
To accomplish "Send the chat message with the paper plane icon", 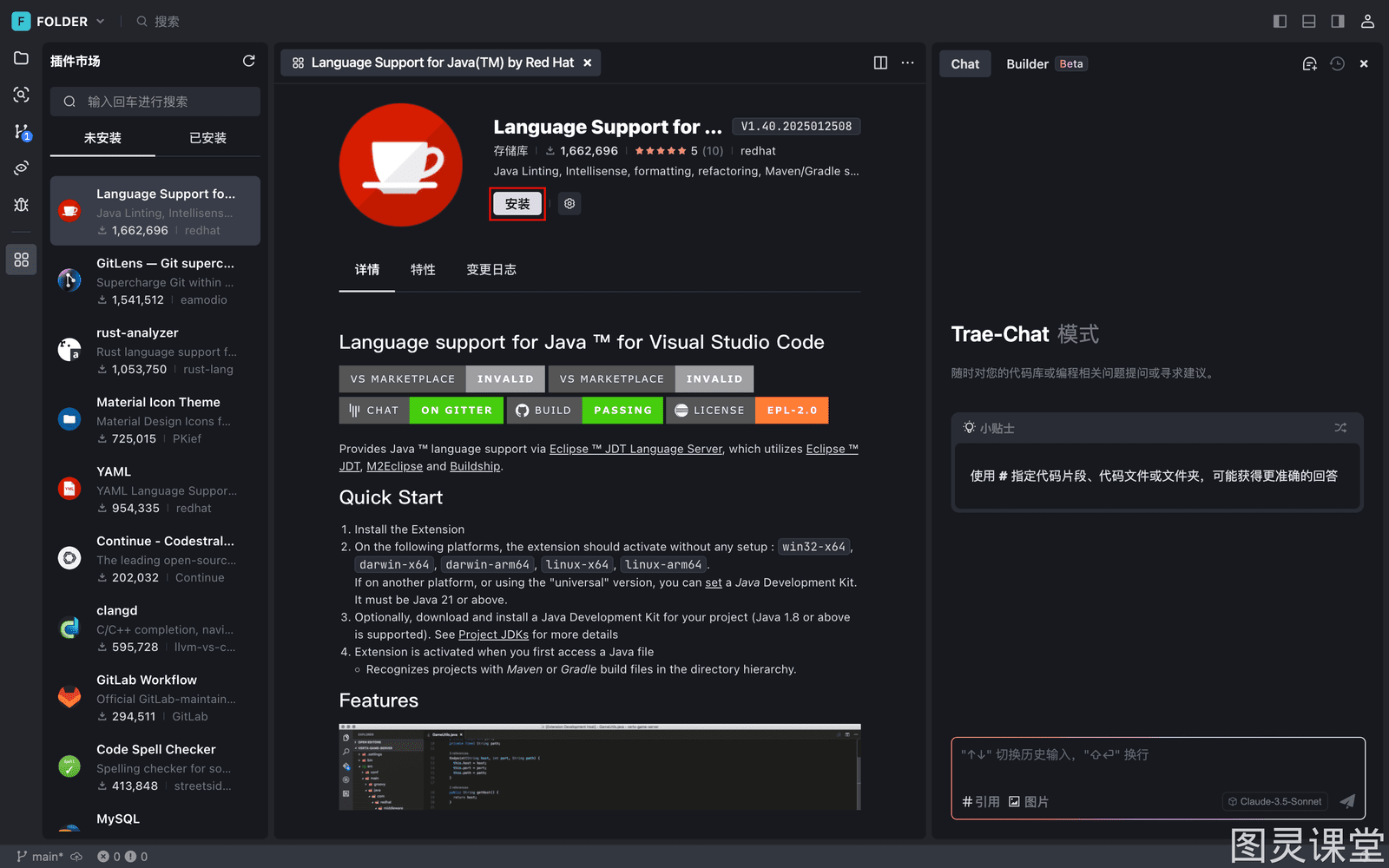I will click(1347, 801).
